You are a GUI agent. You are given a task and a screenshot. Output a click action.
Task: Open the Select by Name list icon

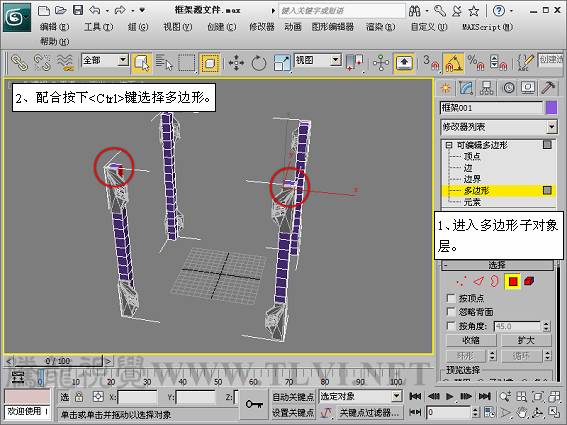[x=164, y=63]
